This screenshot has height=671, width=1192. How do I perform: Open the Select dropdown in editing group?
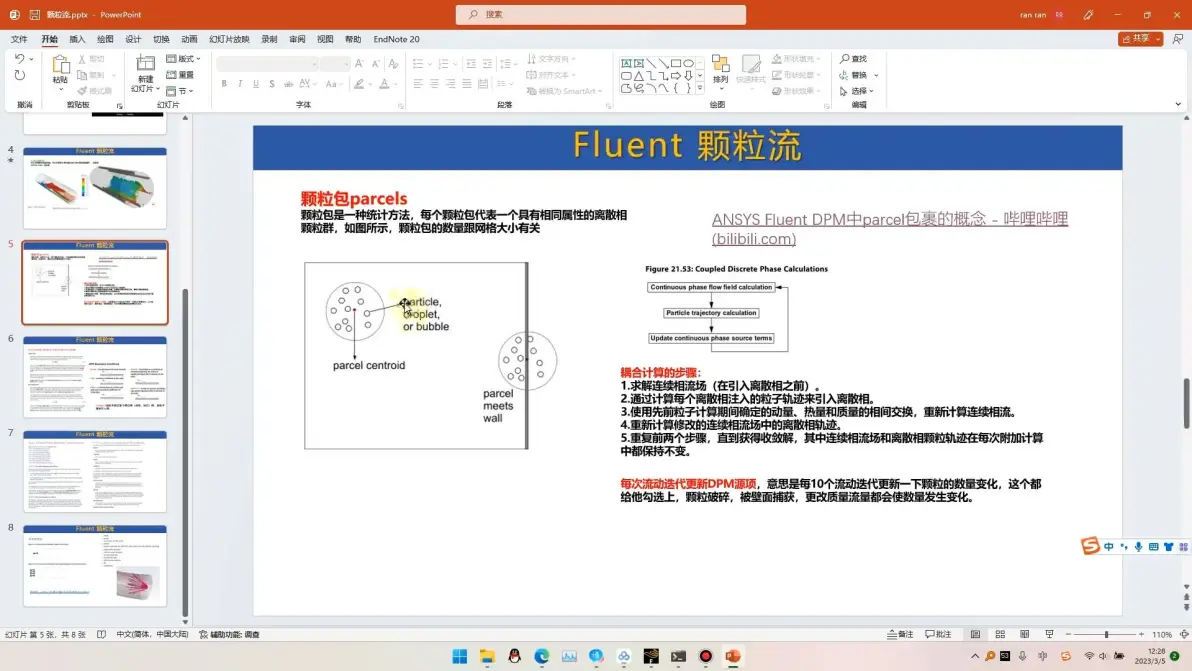coord(857,91)
